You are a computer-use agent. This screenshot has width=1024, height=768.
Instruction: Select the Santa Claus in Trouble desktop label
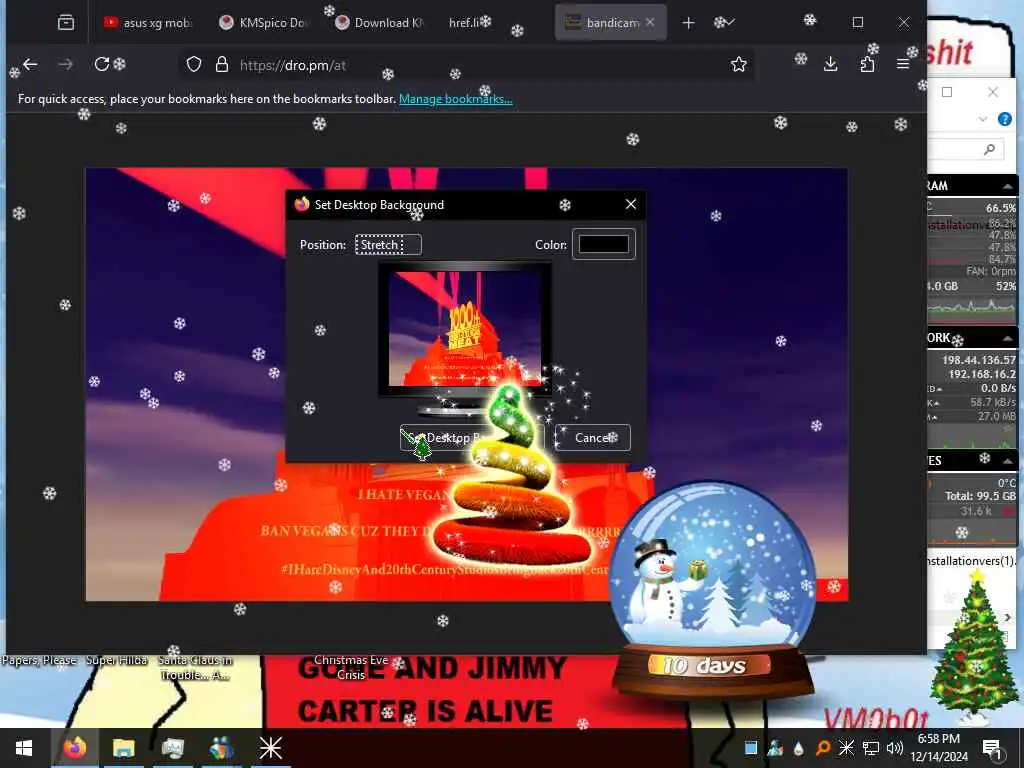pos(195,667)
